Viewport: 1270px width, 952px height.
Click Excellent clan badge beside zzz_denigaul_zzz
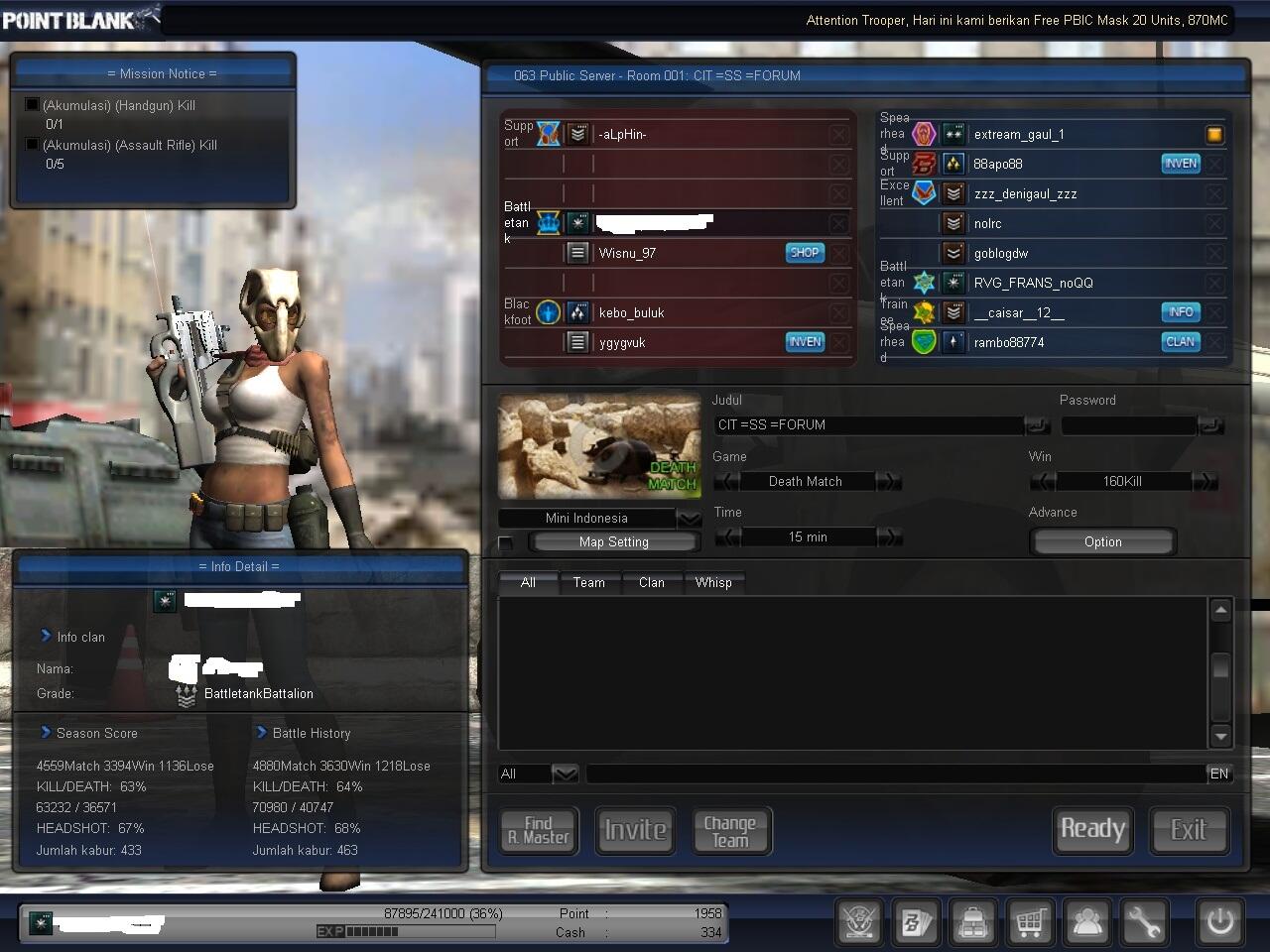coord(924,193)
